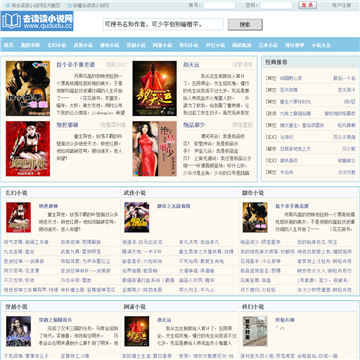Select 玄幻小说 in navigation bar
The height and width of the screenshot is (360, 360).
tap(57, 45)
